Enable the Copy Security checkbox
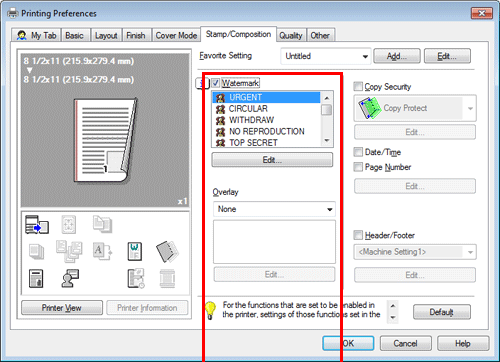The width and height of the screenshot is (500, 362). tap(358, 87)
